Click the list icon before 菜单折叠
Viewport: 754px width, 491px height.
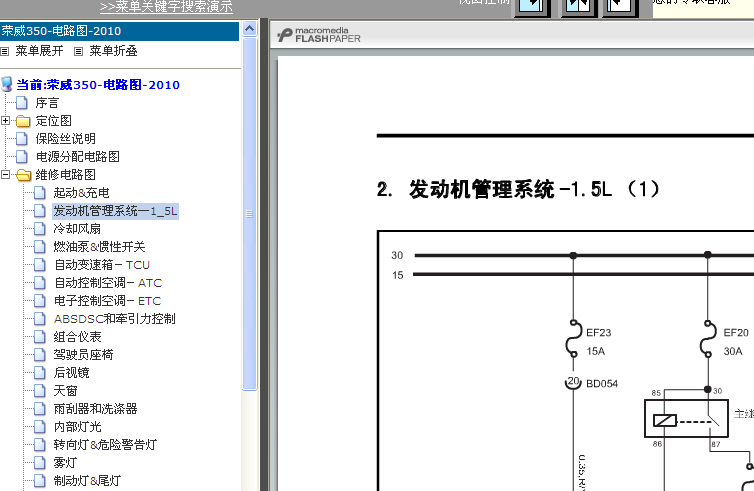78,51
